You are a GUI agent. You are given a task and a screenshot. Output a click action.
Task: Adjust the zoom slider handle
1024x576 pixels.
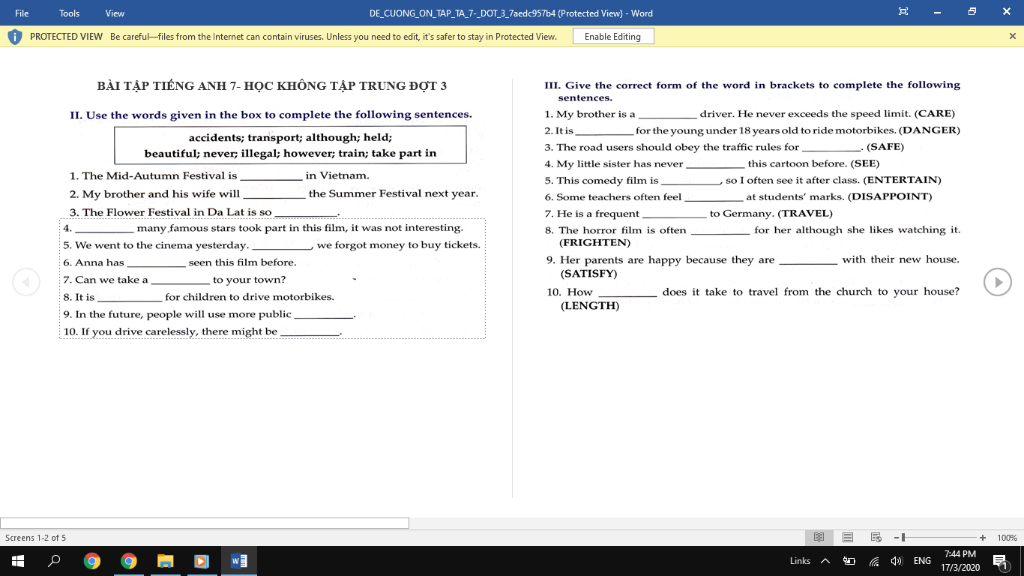pyautogui.click(x=903, y=537)
